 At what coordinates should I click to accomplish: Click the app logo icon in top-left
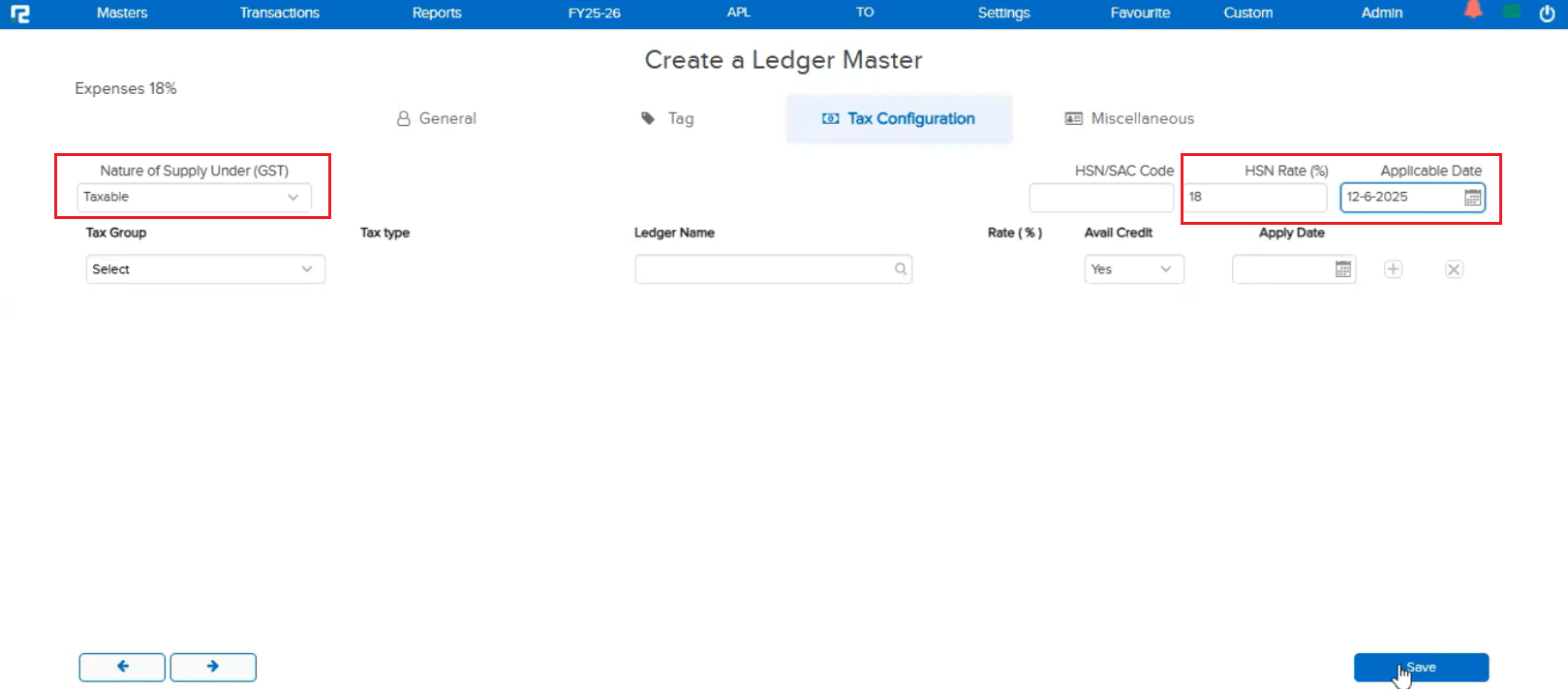click(20, 14)
